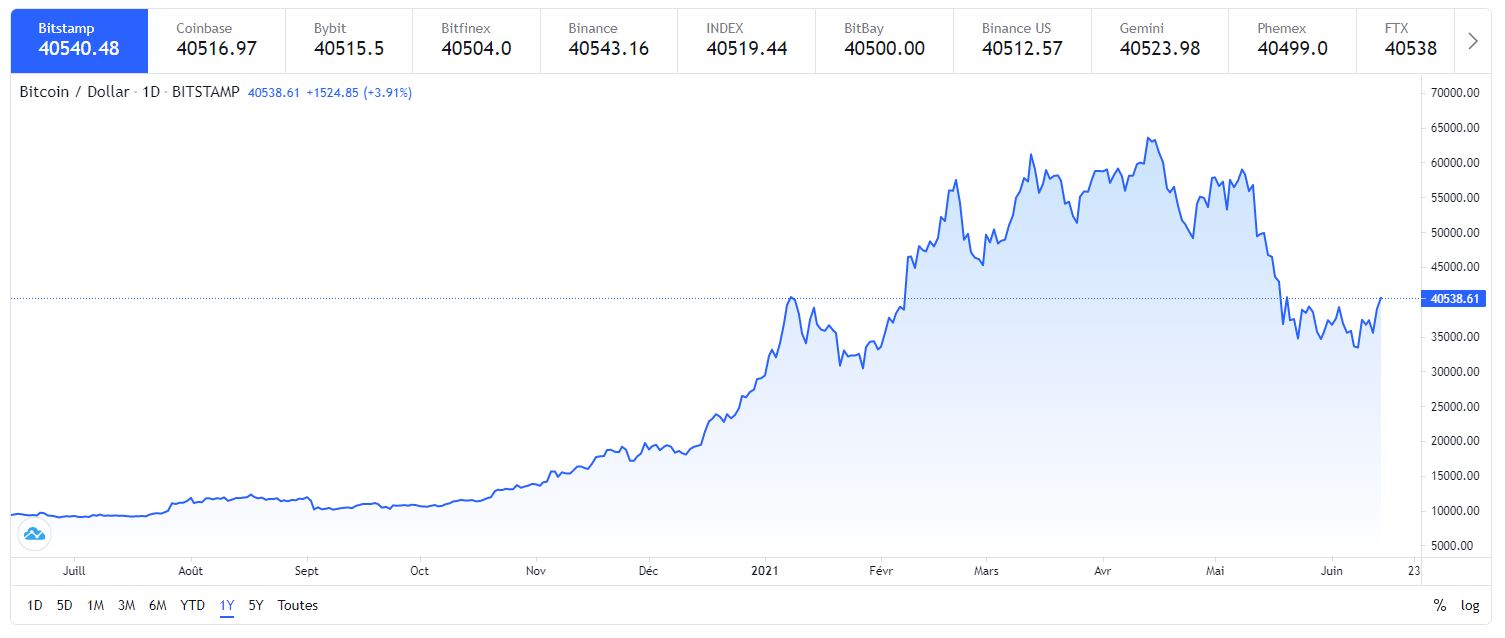
Task: Click the Bitcoin / Dollar chart title
Action: click(75, 92)
